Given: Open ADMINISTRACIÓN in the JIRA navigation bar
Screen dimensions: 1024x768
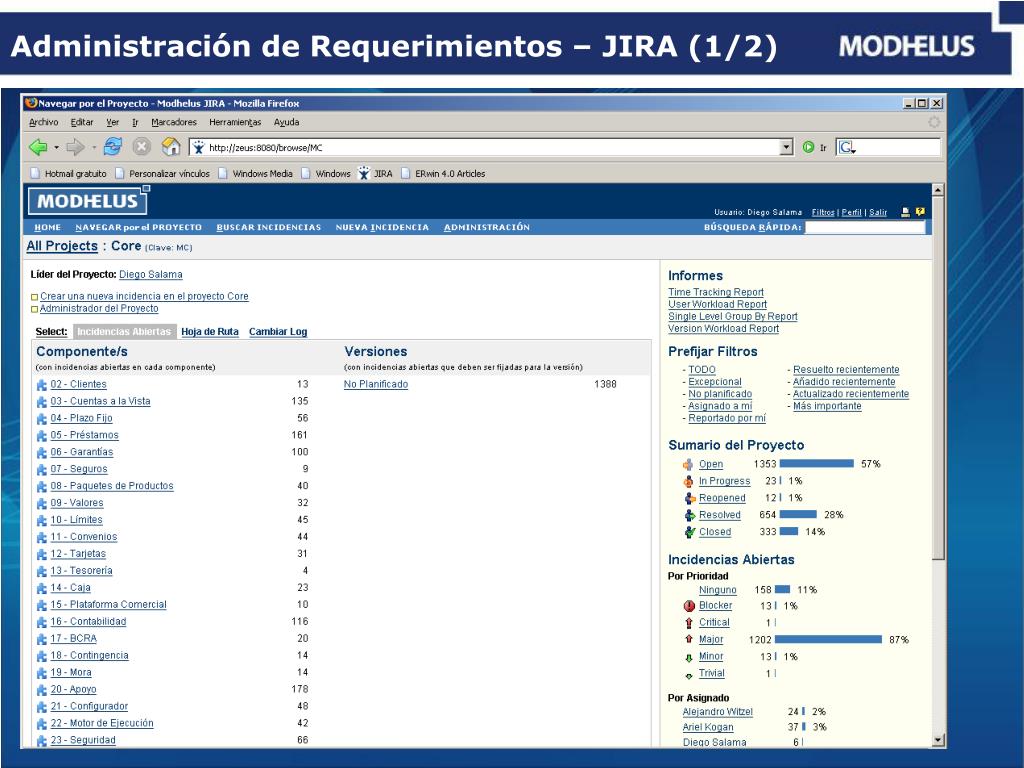Looking at the screenshot, I should click(x=487, y=227).
